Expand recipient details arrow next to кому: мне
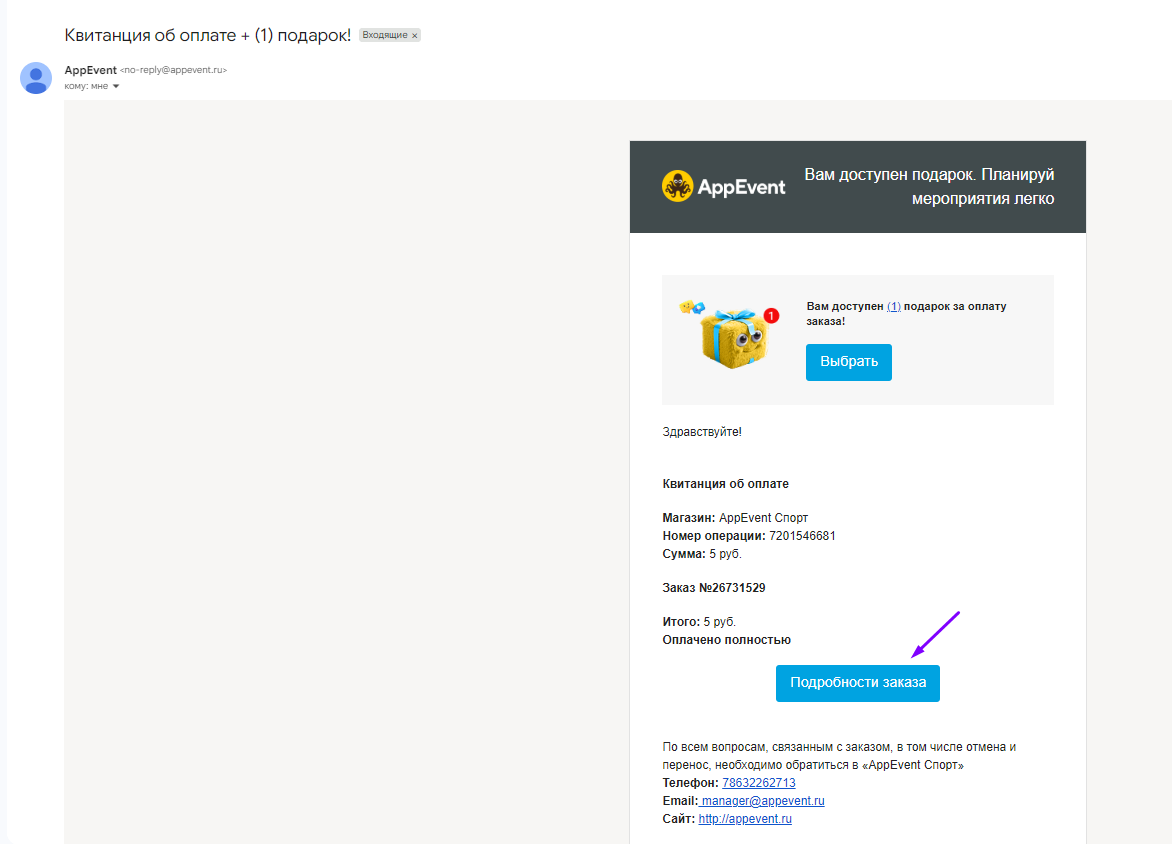 pyautogui.click(x=116, y=86)
